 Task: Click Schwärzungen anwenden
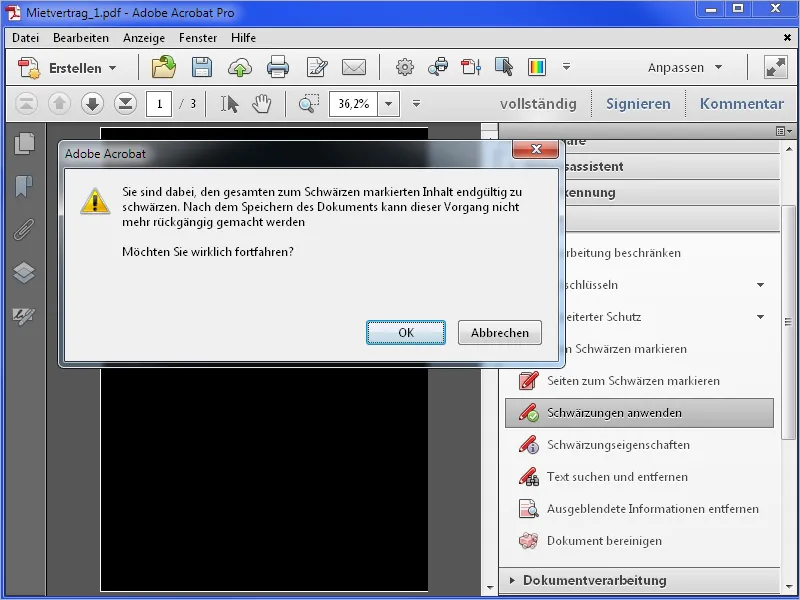coord(639,413)
